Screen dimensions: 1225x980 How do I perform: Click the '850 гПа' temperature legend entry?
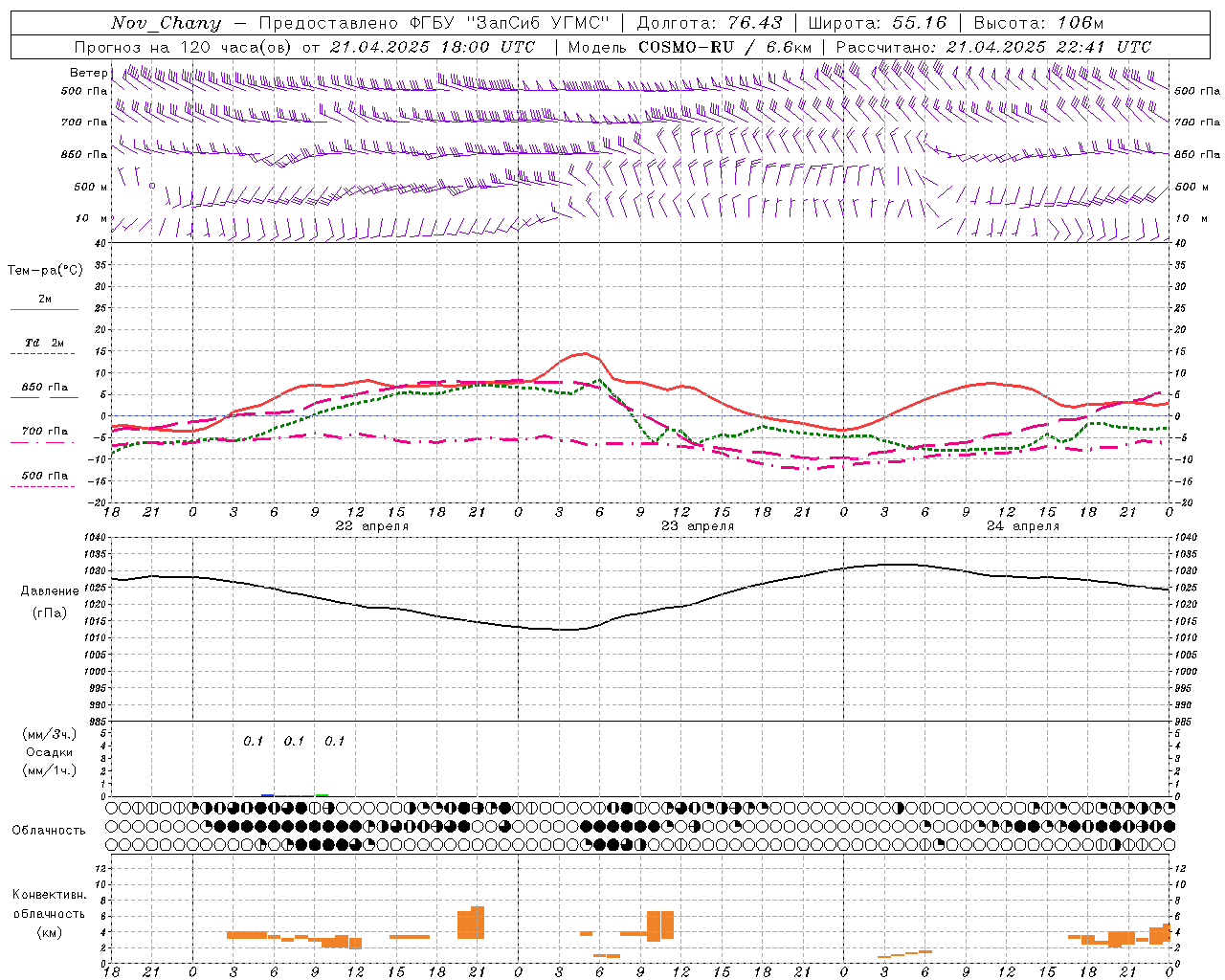point(45,388)
